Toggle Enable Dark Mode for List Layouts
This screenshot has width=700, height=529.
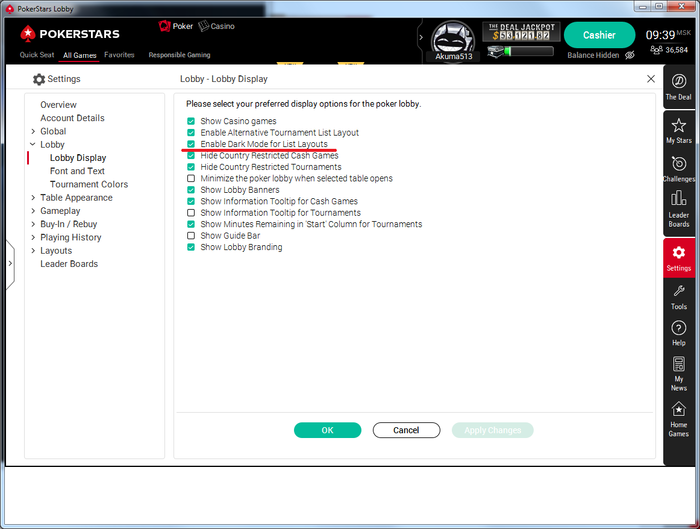click(191, 144)
